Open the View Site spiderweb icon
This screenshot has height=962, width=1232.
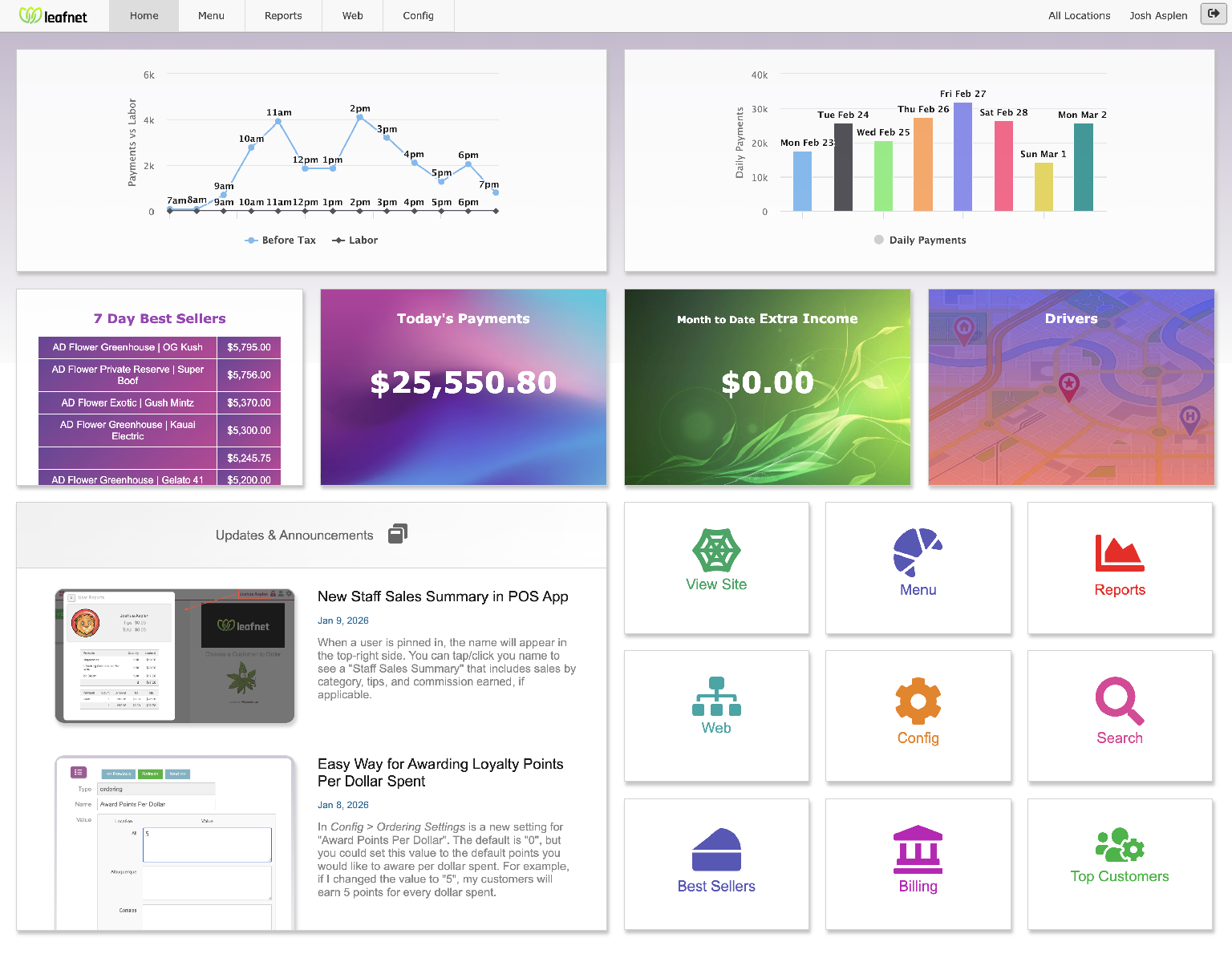point(716,551)
